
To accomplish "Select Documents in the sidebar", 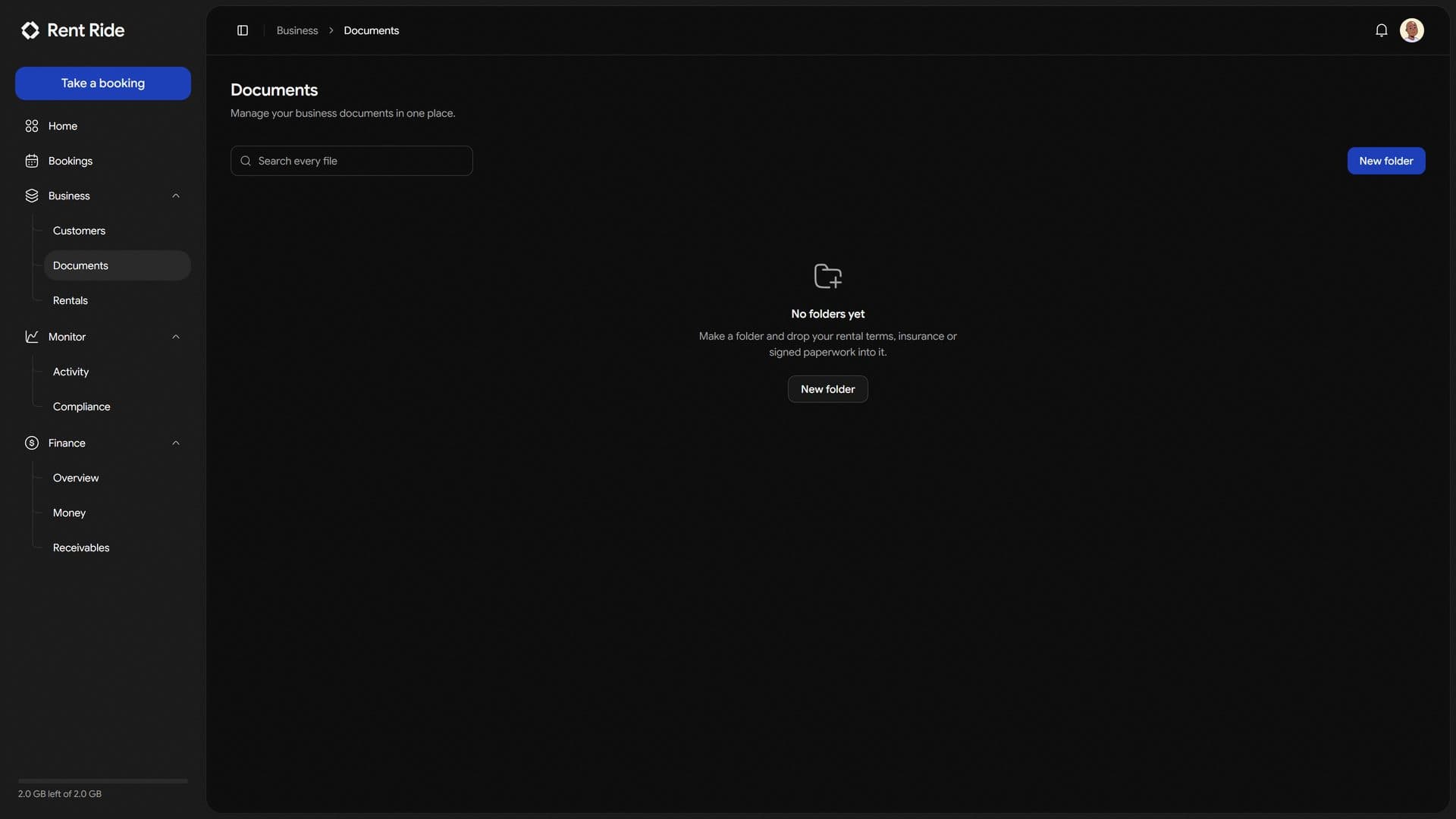I will (x=117, y=265).
